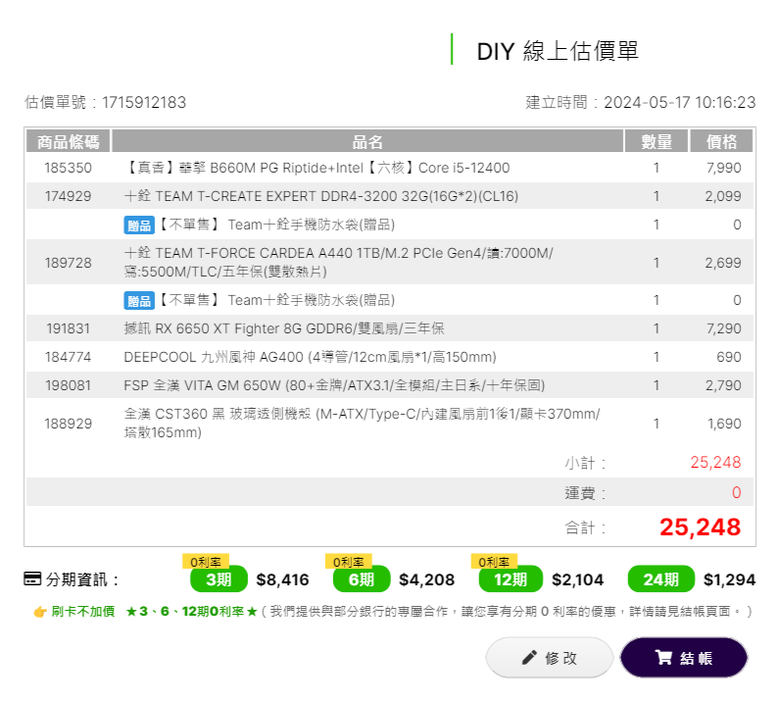This screenshot has width=780, height=702.
Task: Click the 修改 edit button
Action: (x=549, y=658)
